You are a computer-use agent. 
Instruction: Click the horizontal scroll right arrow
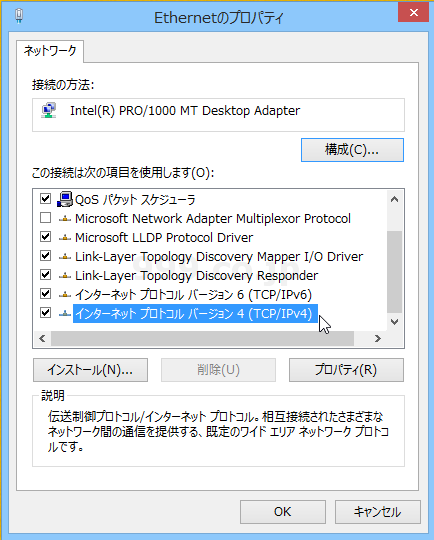[378, 339]
